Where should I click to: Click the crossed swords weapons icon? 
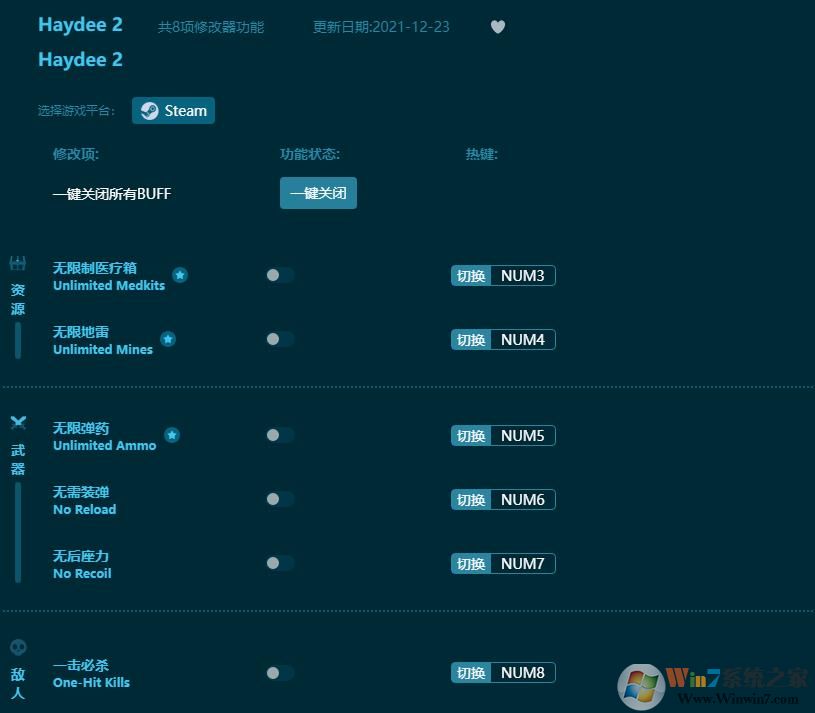pos(18,422)
